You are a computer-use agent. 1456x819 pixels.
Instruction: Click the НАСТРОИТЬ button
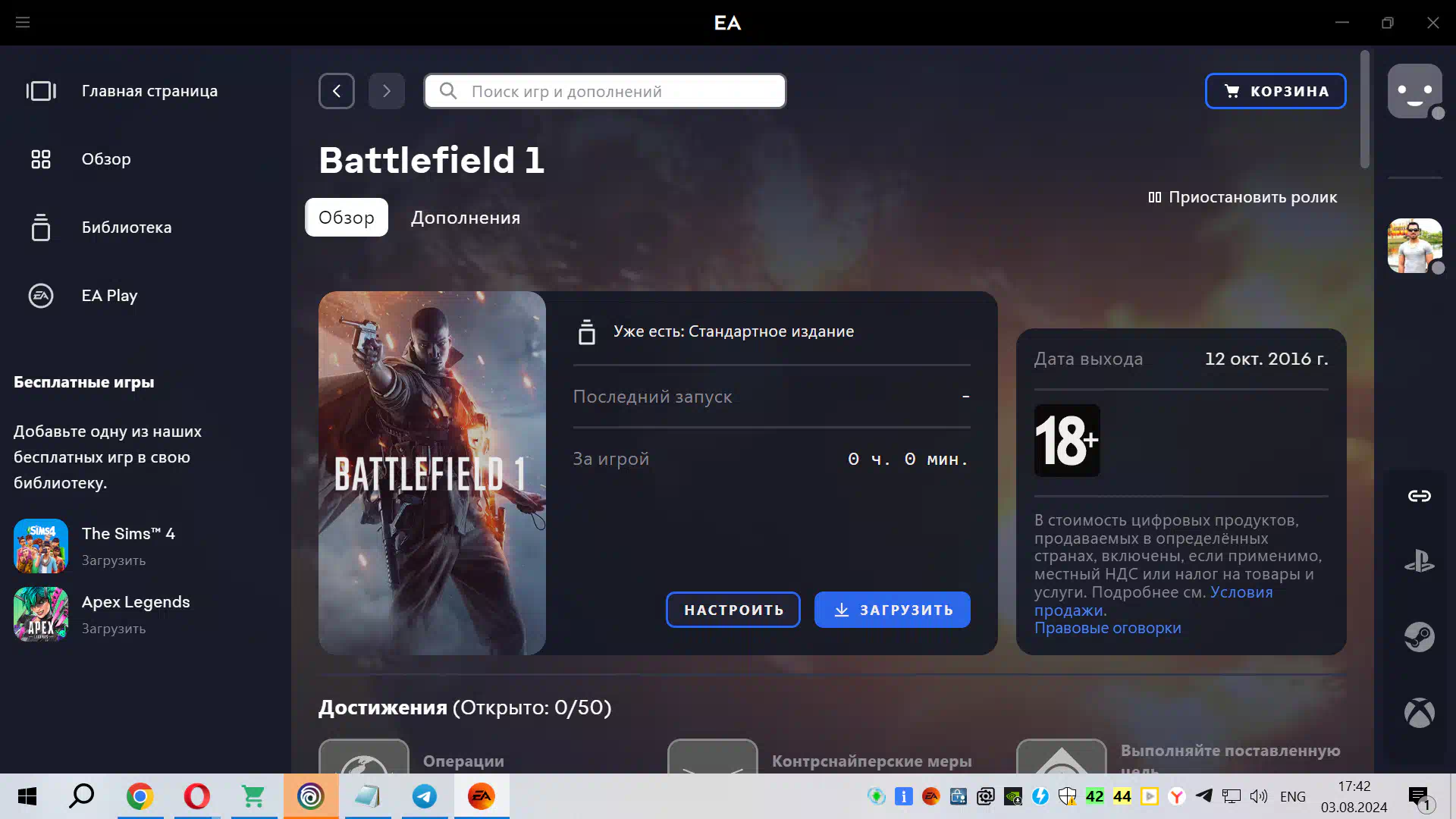pyautogui.click(x=733, y=610)
